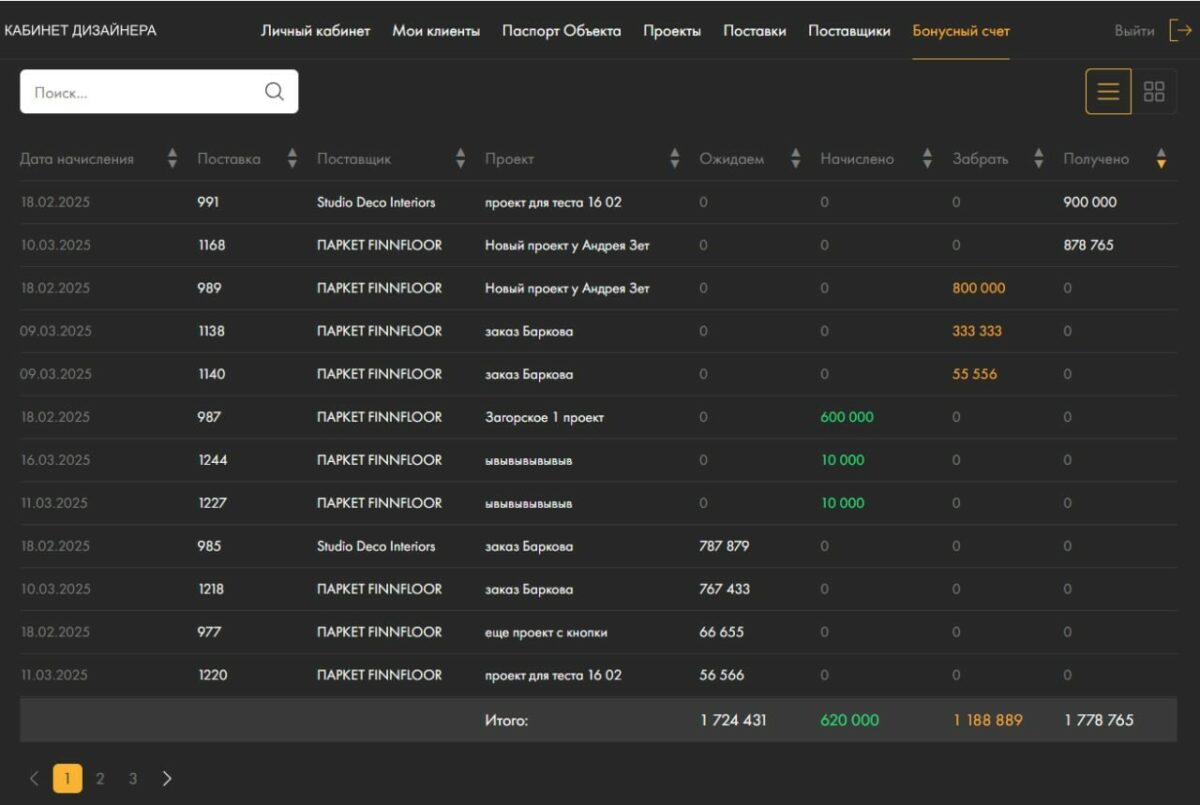This screenshot has height=805, width=1200.
Task: Click the 55 556 Забрать amount
Action: 974,374
